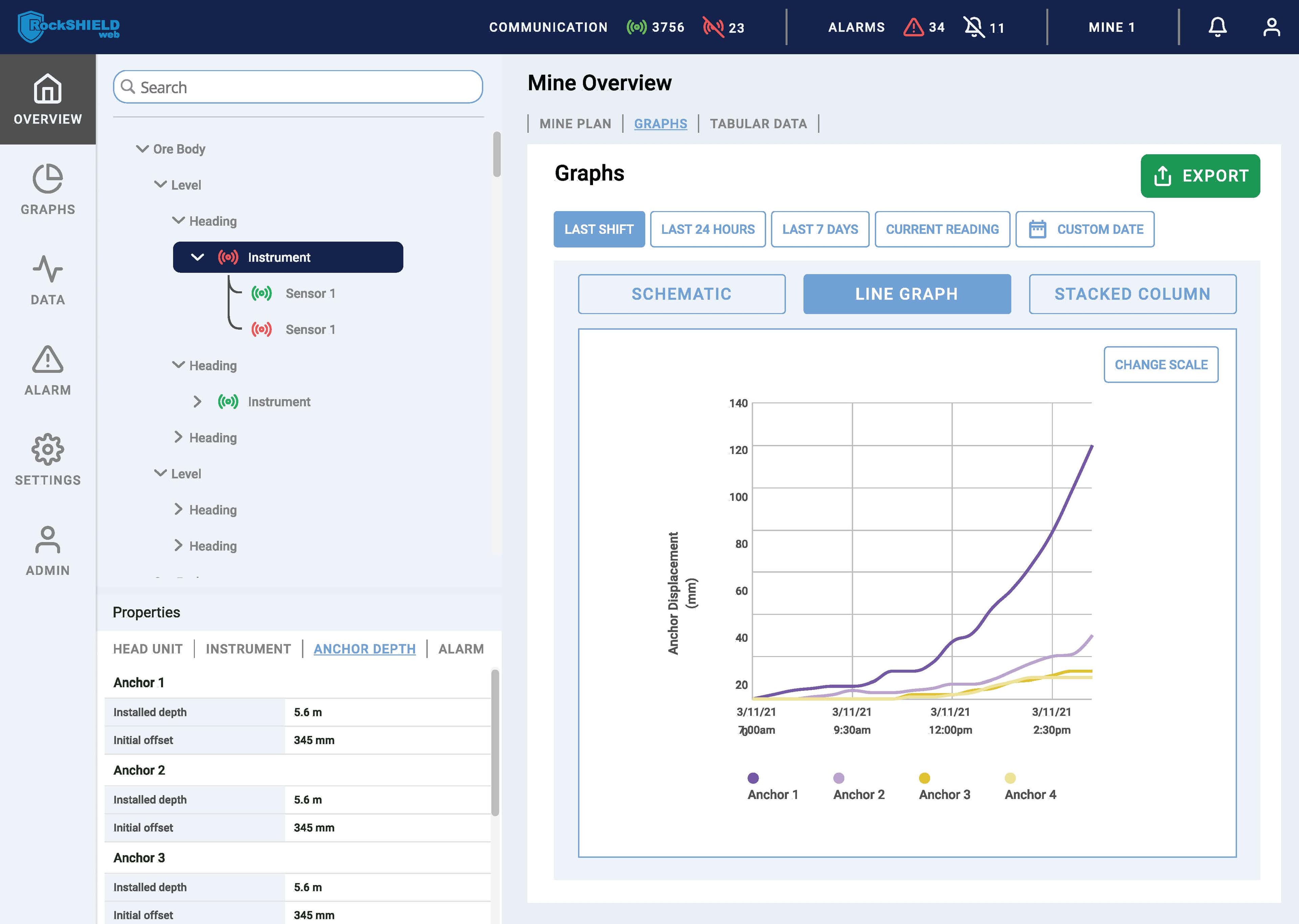
Task: Select the Schematic graph view button
Action: coord(681,293)
